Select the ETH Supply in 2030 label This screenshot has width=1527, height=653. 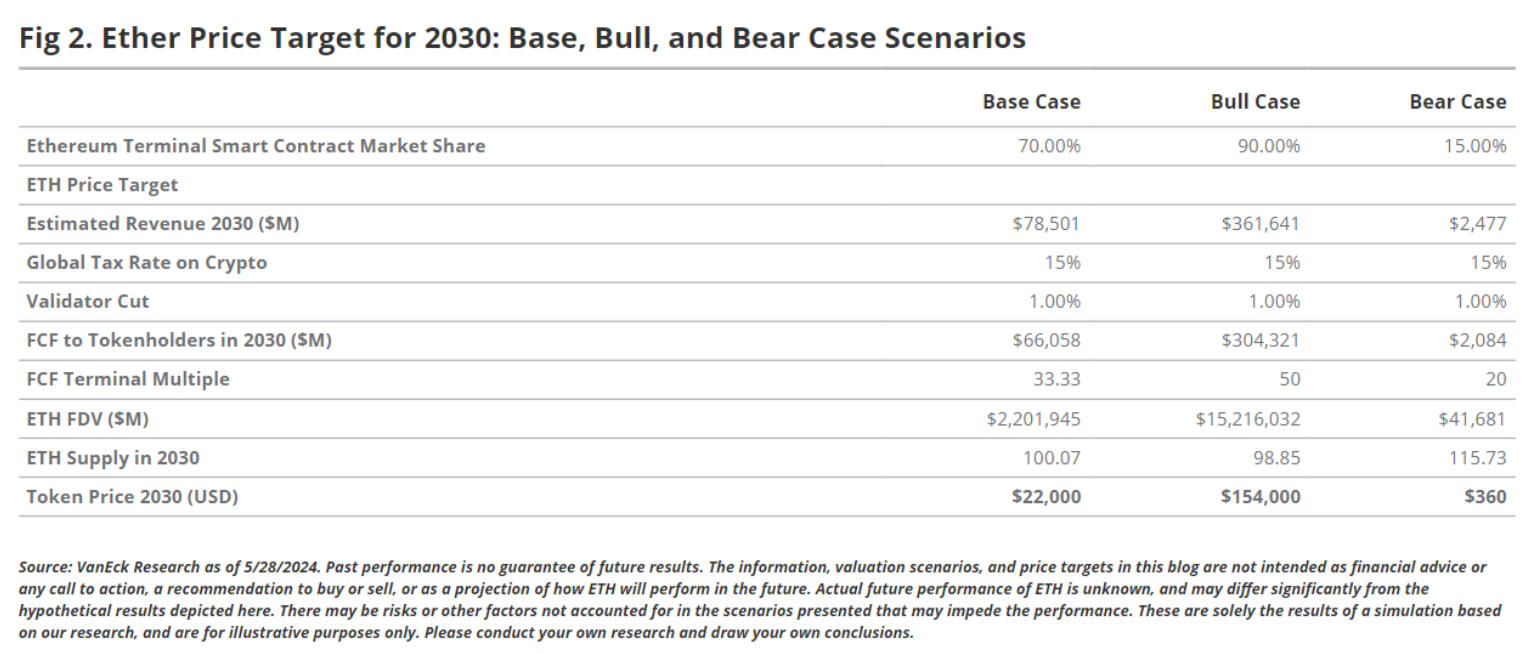113,458
